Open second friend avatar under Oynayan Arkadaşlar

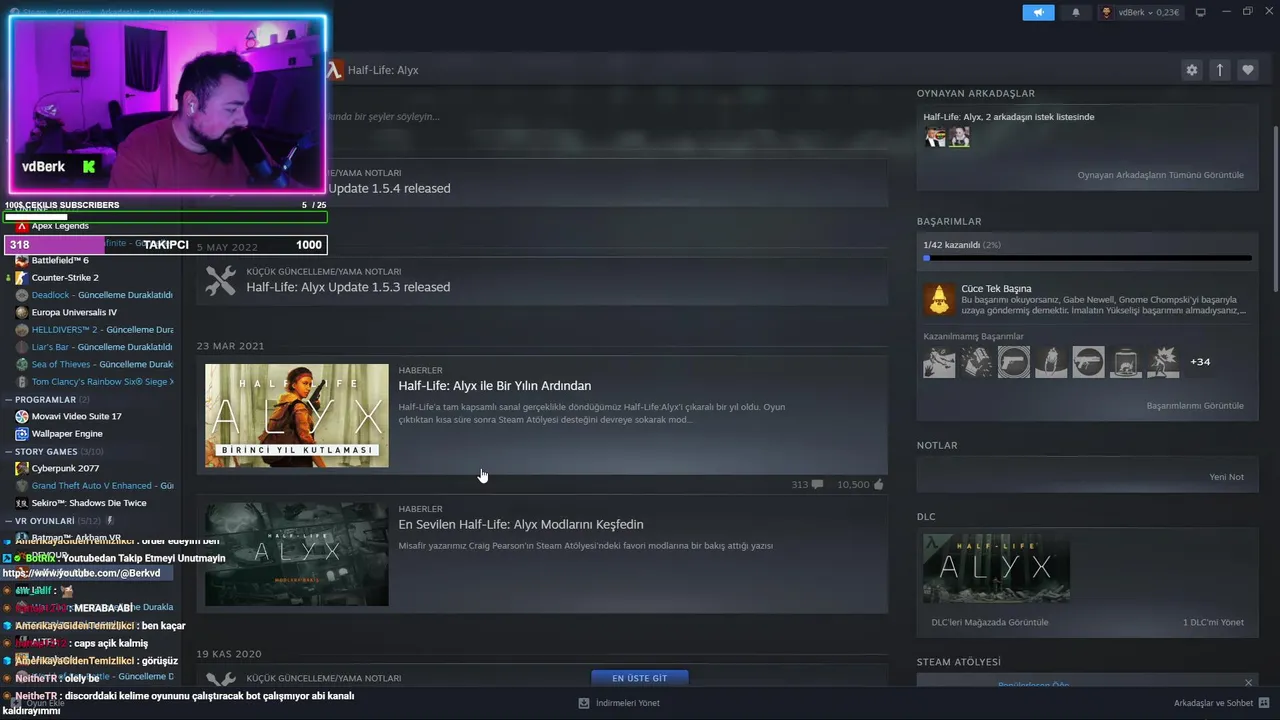pyautogui.click(x=959, y=137)
